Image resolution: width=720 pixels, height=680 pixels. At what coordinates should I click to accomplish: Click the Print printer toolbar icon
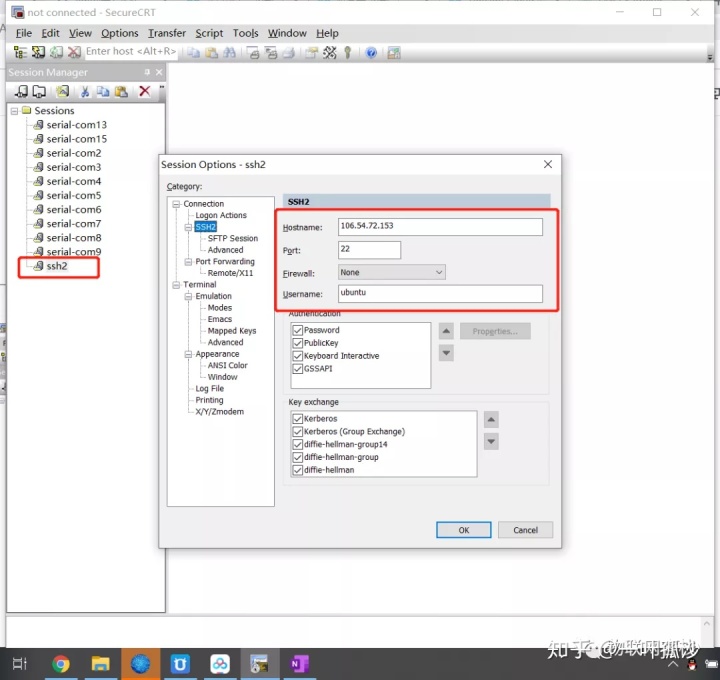(x=289, y=53)
